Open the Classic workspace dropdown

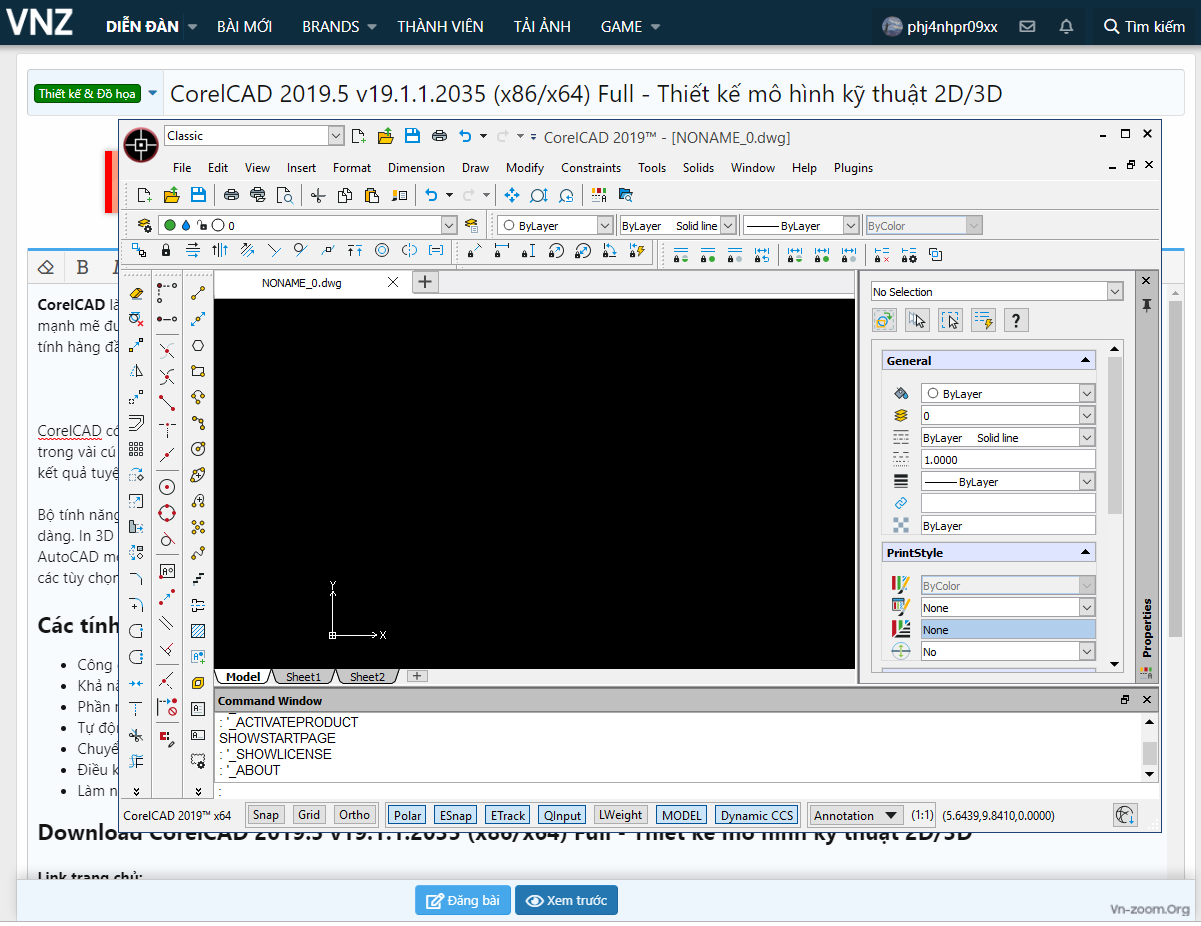click(336, 136)
